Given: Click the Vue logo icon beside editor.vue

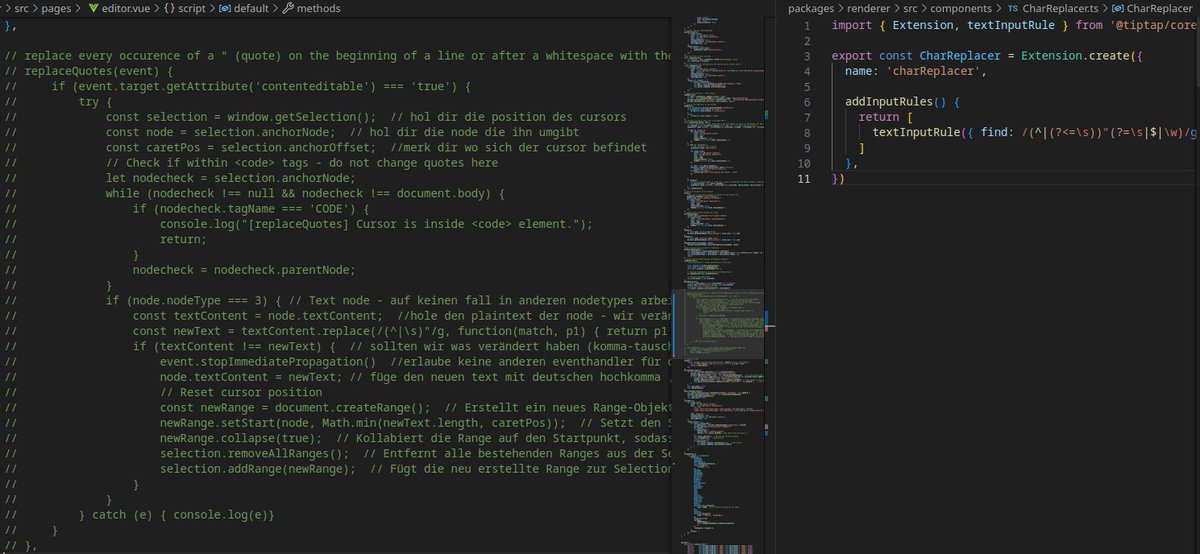Looking at the screenshot, I should [x=94, y=8].
